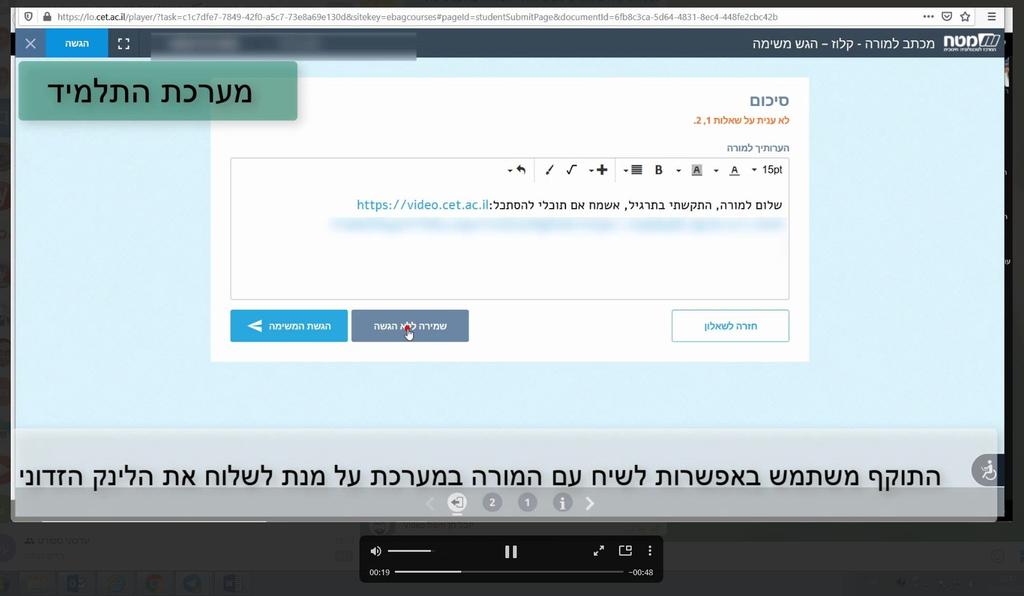Toggle the fullscreen brackets icon in header
1024x596 pixels.
(123, 44)
